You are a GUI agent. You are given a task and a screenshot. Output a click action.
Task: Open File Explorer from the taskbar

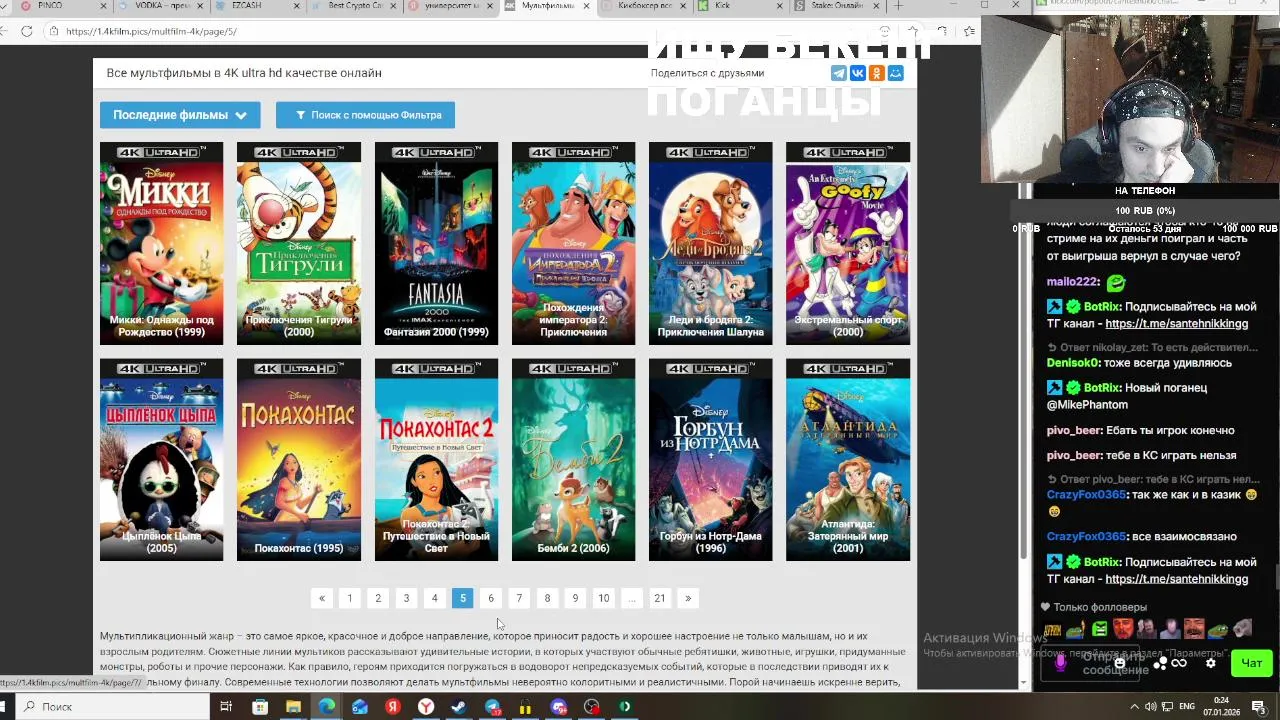point(293,707)
